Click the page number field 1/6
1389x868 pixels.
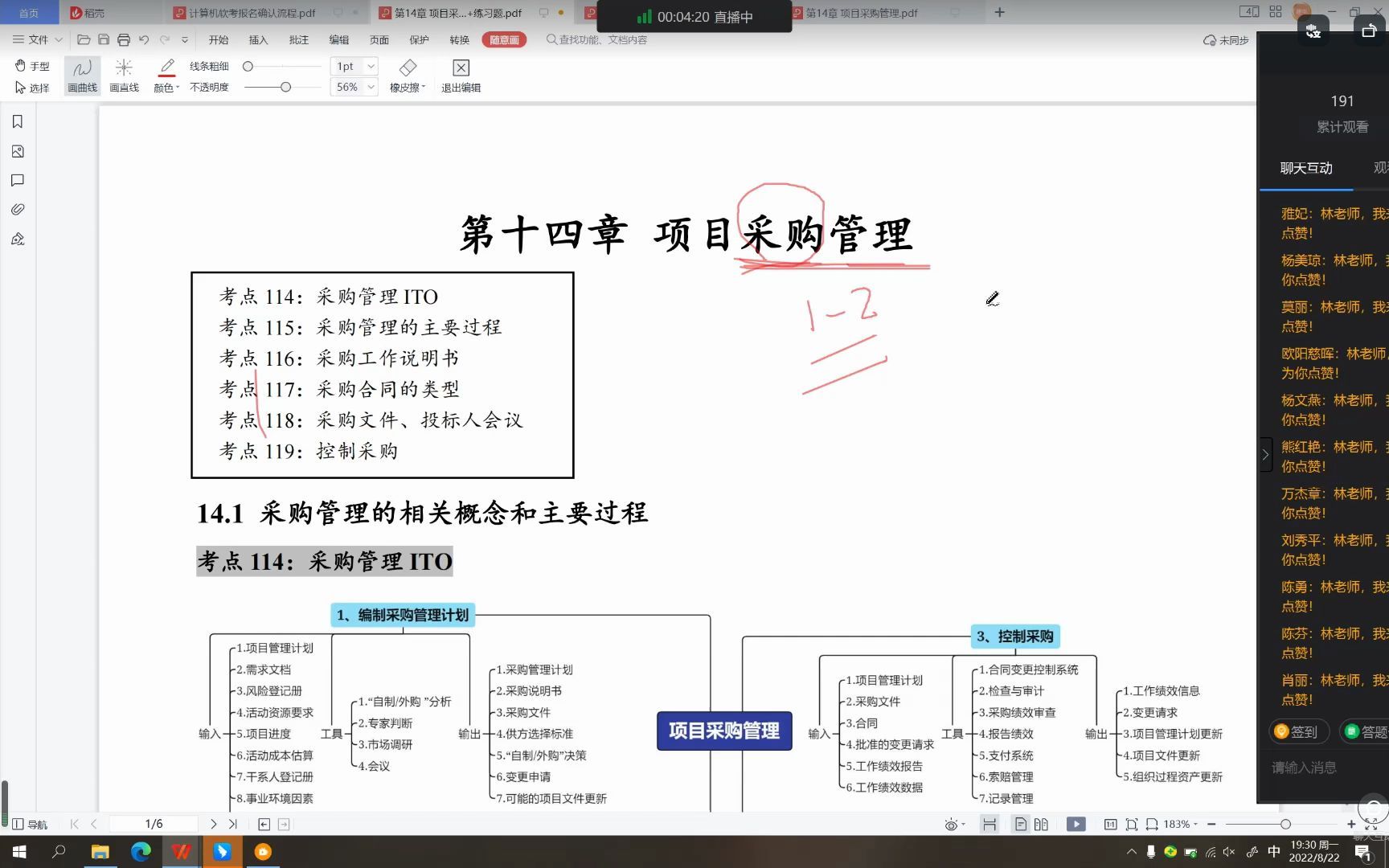tap(154, 824)
